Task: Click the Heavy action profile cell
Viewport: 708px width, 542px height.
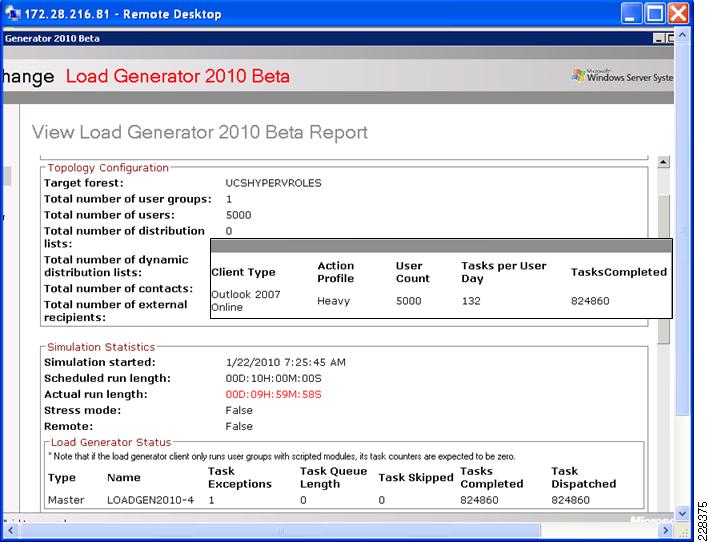Action: [x=333, y=301]
